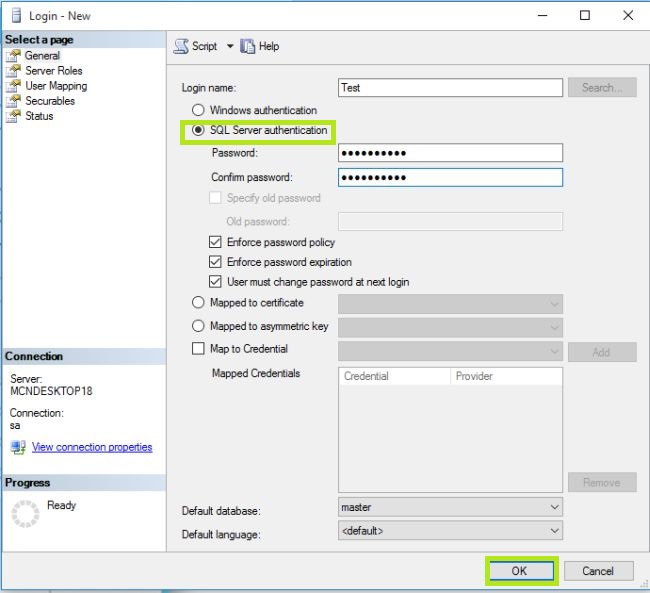This screenshot has height=593, width=650.
Task: Click the Script toolbar label
Action: pos(204,46)
